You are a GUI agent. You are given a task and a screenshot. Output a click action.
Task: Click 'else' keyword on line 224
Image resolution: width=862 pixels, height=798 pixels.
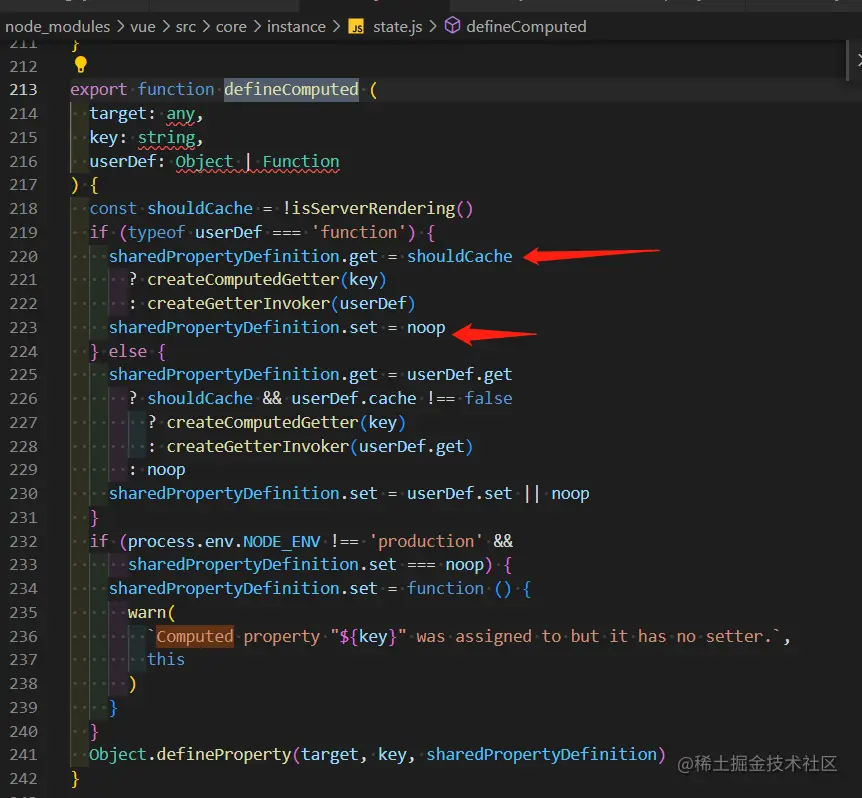click(x=128, y=351)
